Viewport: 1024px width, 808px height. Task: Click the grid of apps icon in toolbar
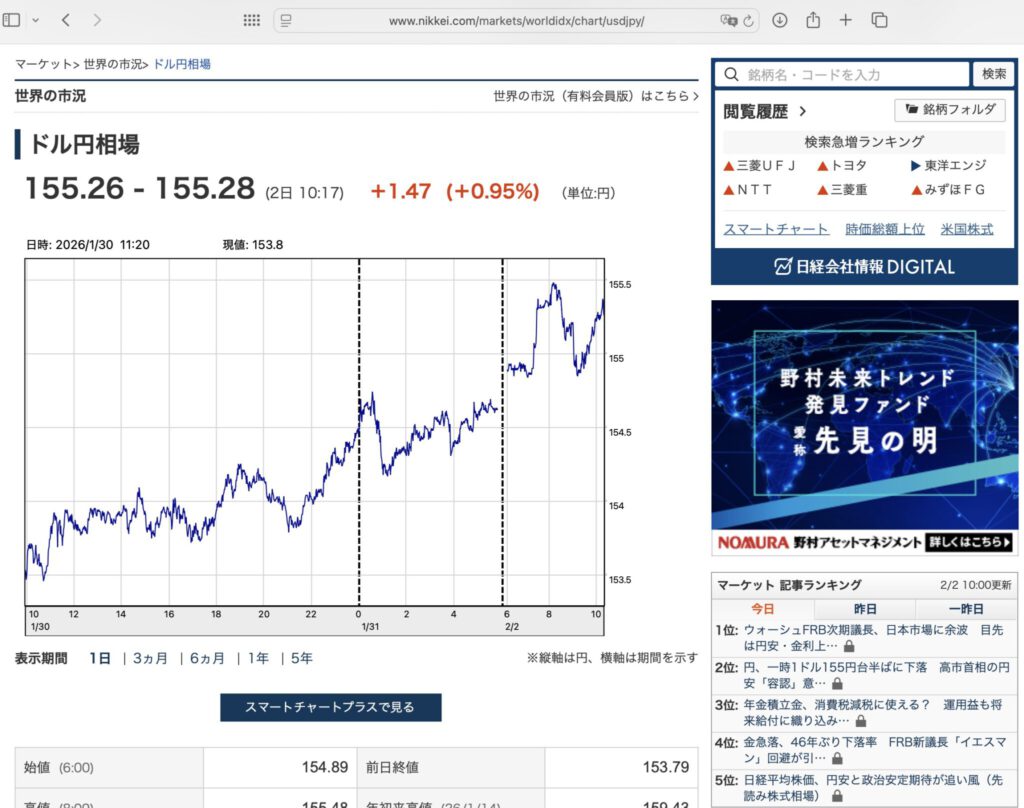(x=251, y=19)
